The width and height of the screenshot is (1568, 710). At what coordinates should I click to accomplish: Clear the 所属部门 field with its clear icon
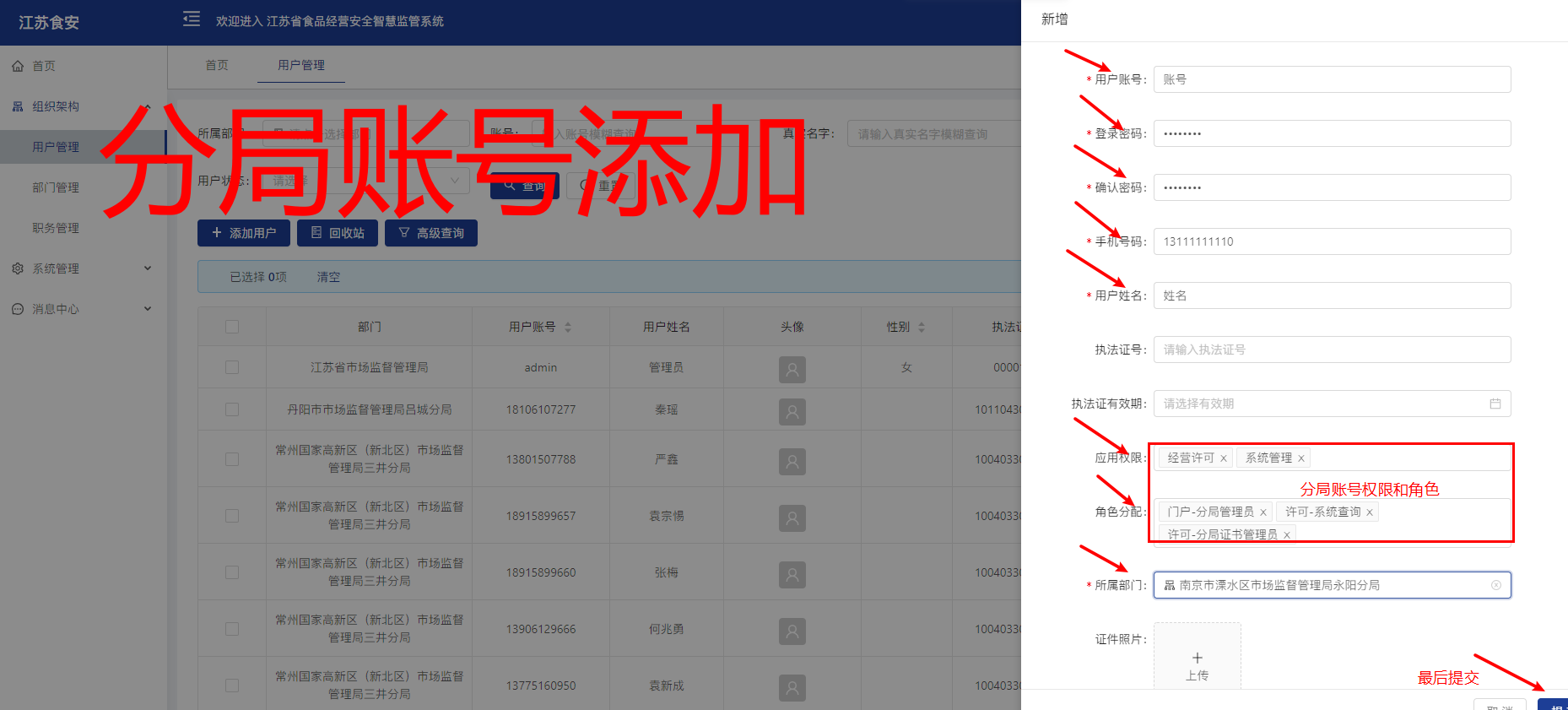pyautogui.click(x=1495, y=585)
